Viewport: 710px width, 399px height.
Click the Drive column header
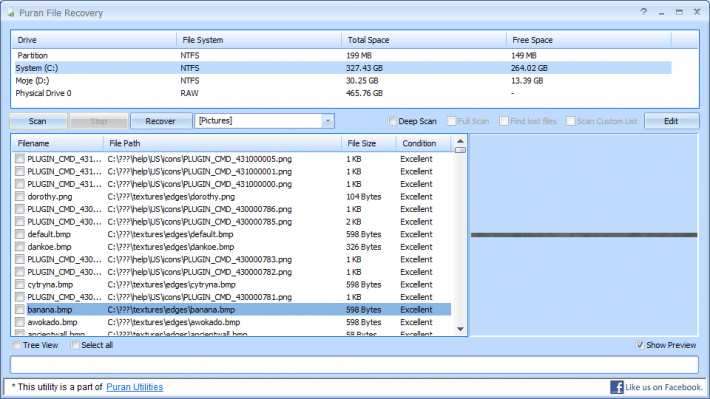(94, 40)
